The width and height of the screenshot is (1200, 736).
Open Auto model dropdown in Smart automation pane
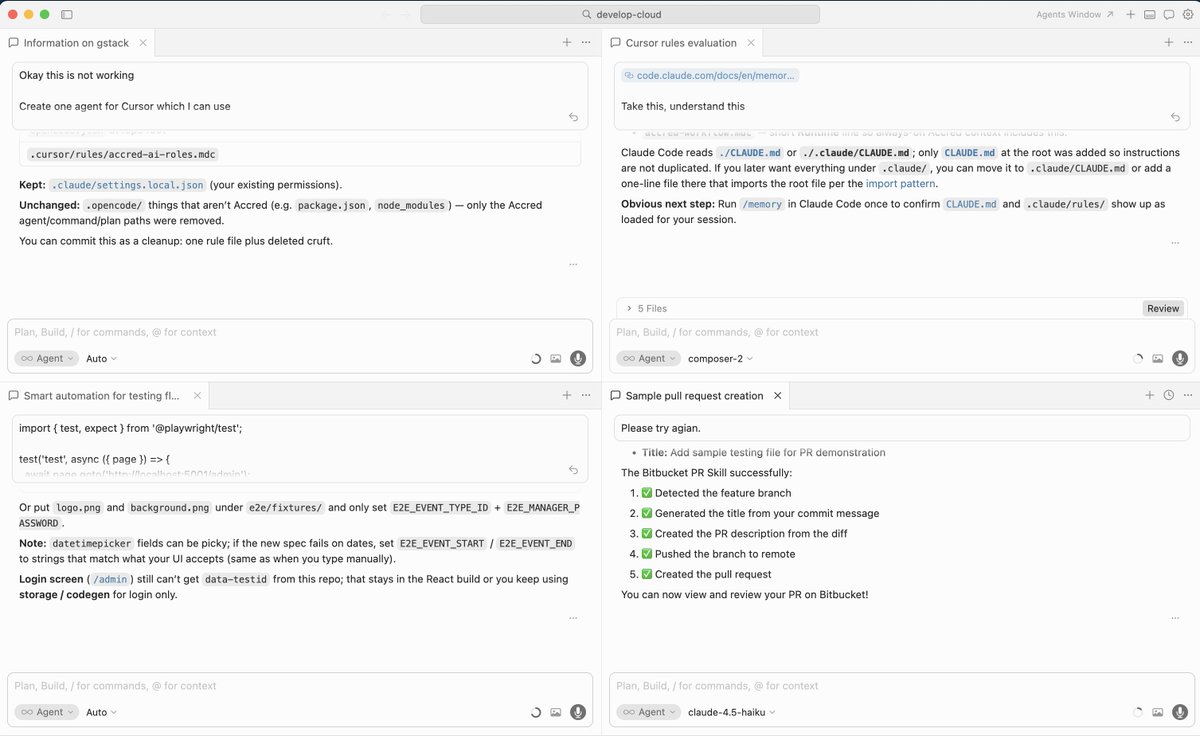[101, 712]
